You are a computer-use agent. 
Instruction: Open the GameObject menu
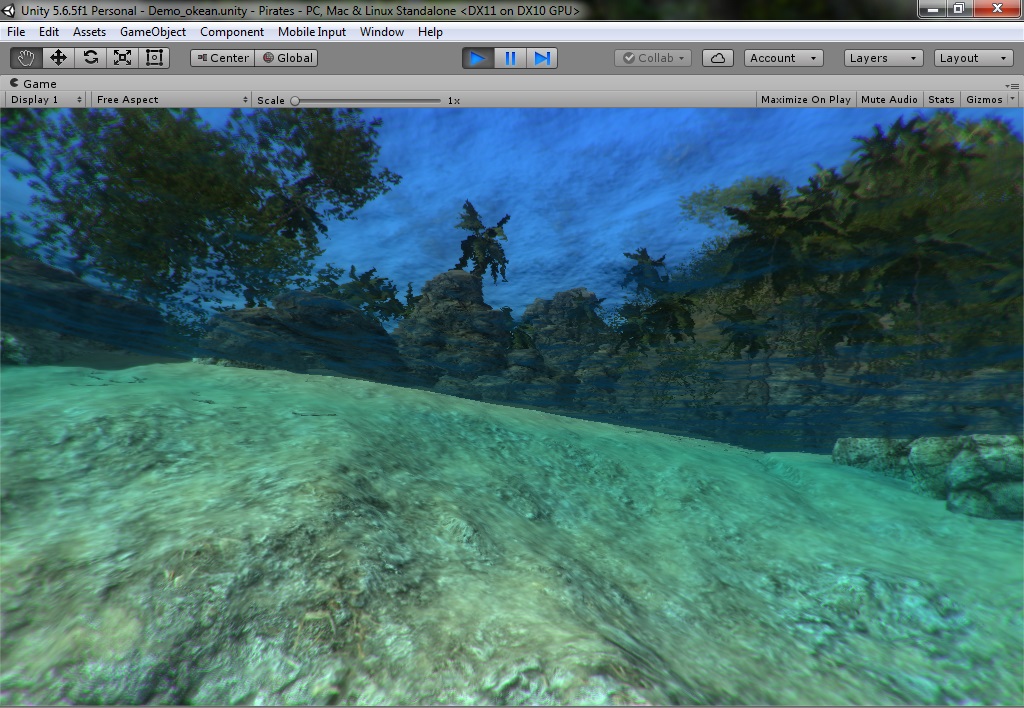click(153, 32)
